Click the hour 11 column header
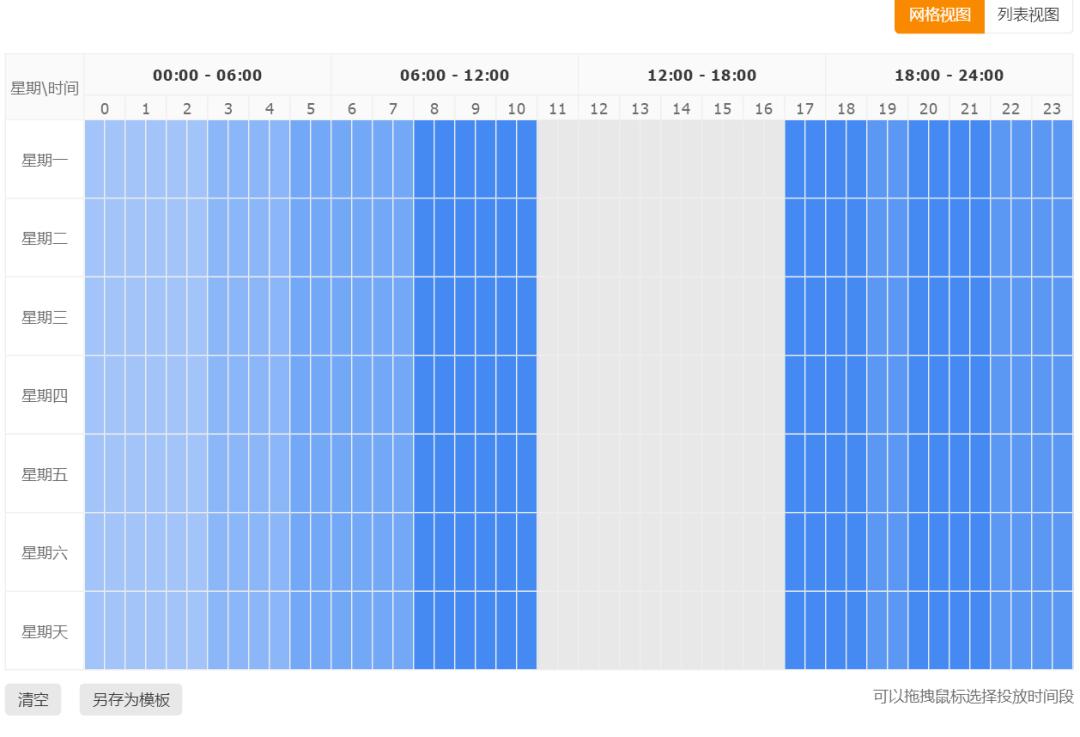Viewport: 1080px width, 737px height. click(558, 108)
